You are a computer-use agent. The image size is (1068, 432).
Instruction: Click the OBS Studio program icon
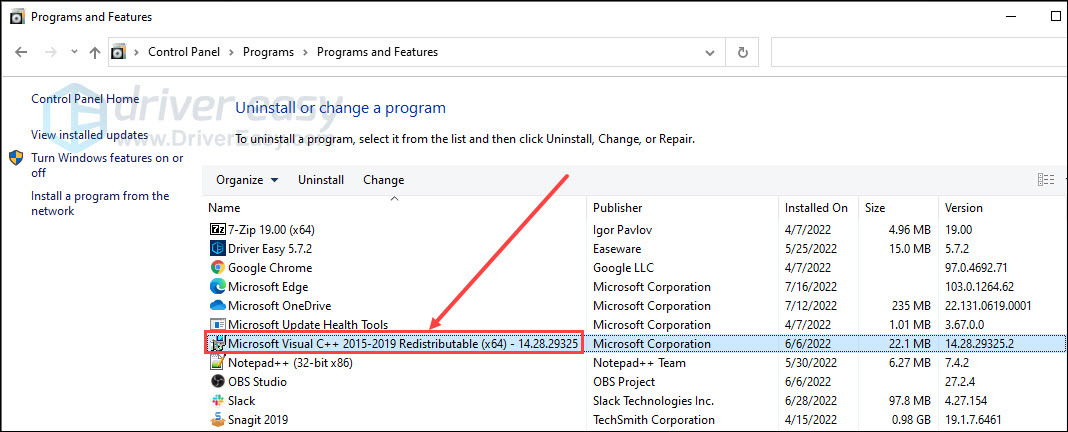[x=218, y=382]
